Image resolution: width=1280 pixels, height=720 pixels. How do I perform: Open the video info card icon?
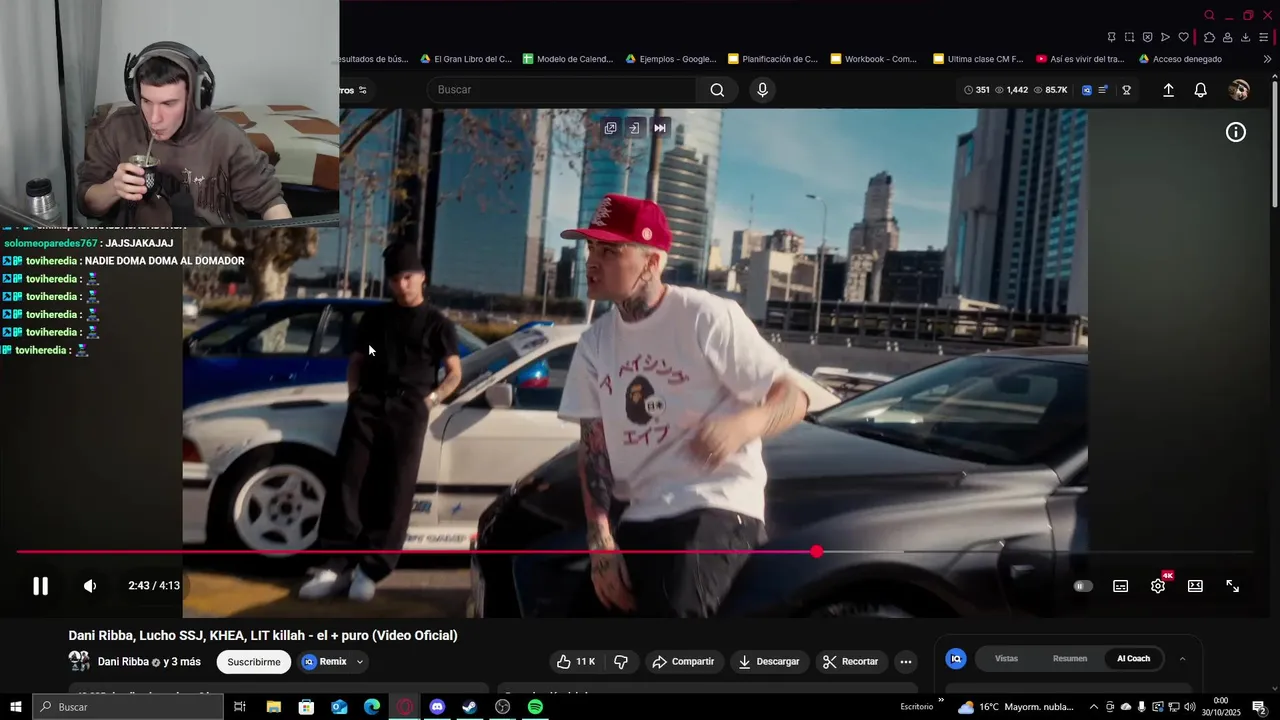click(1236, 132)
